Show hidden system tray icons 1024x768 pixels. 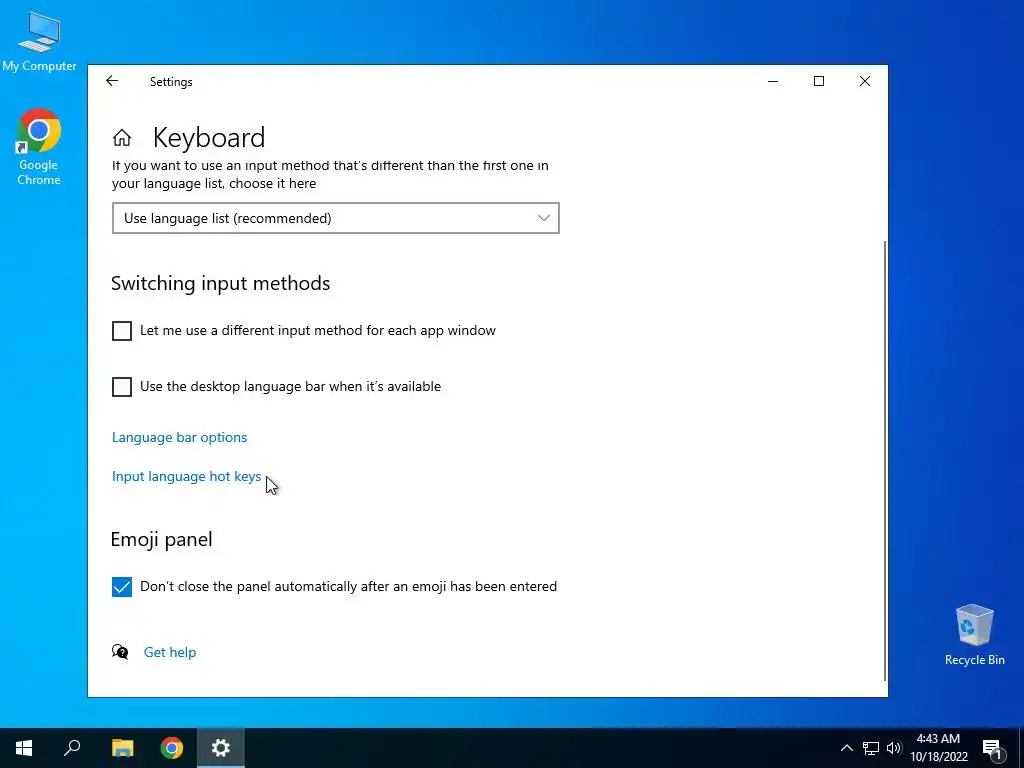tap(846, 748)
